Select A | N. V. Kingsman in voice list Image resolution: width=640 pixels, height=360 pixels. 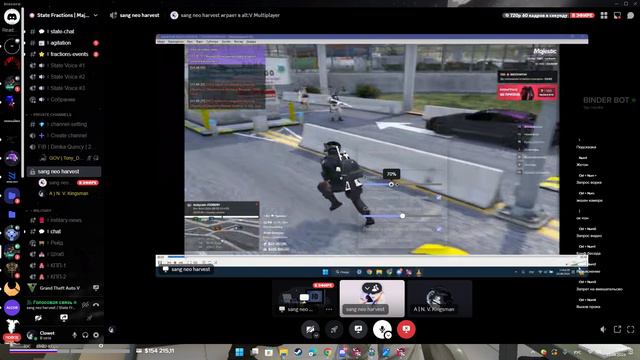coord(68,193)
